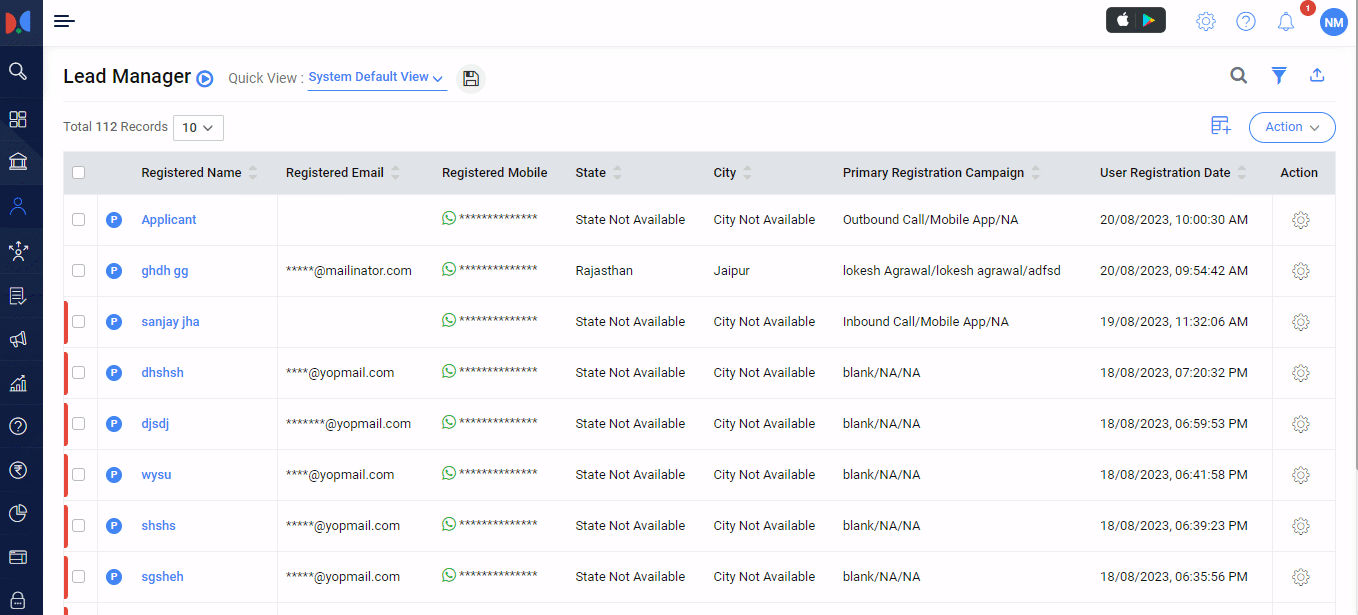Click the Rajasthan state cell
This screenshot has height=615, width=1358.
[604, 271]
